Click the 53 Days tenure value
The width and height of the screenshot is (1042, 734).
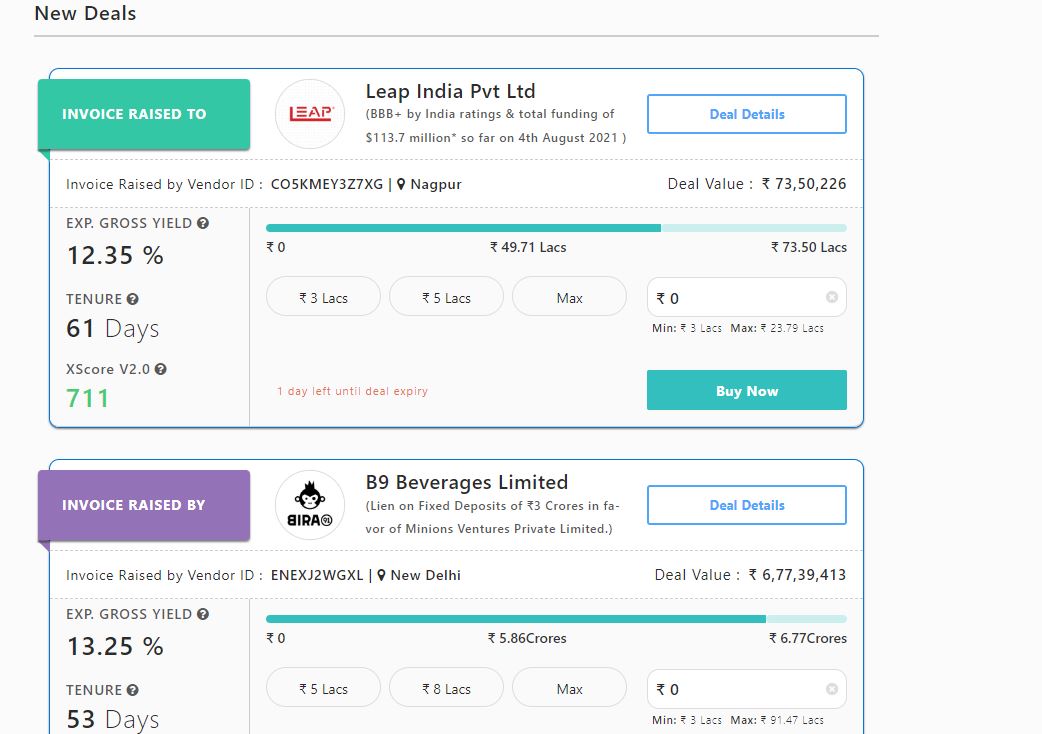(x=112, y=720)
